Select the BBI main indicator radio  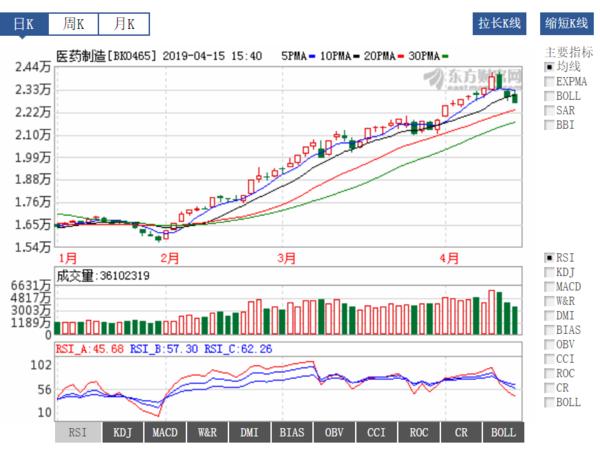549,125
